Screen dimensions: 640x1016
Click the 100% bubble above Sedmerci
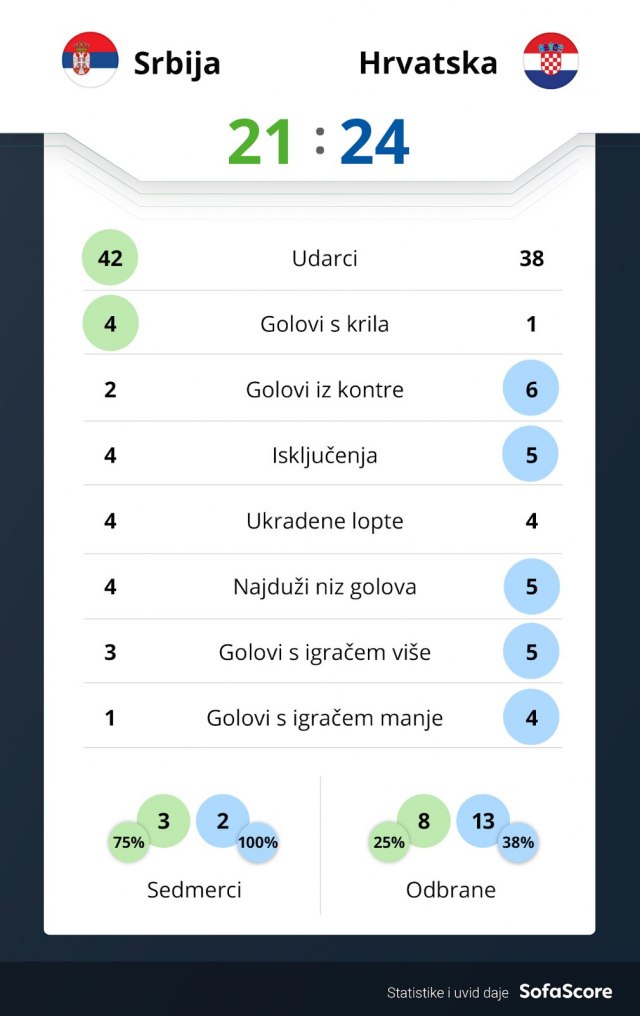[258, 842]
